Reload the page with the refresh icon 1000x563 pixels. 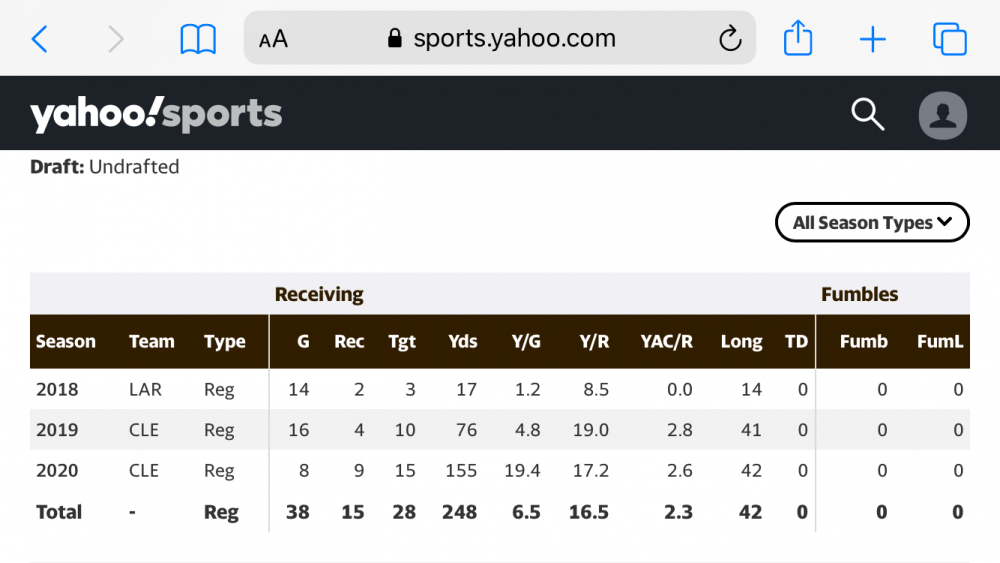click(x=730, y=38)
